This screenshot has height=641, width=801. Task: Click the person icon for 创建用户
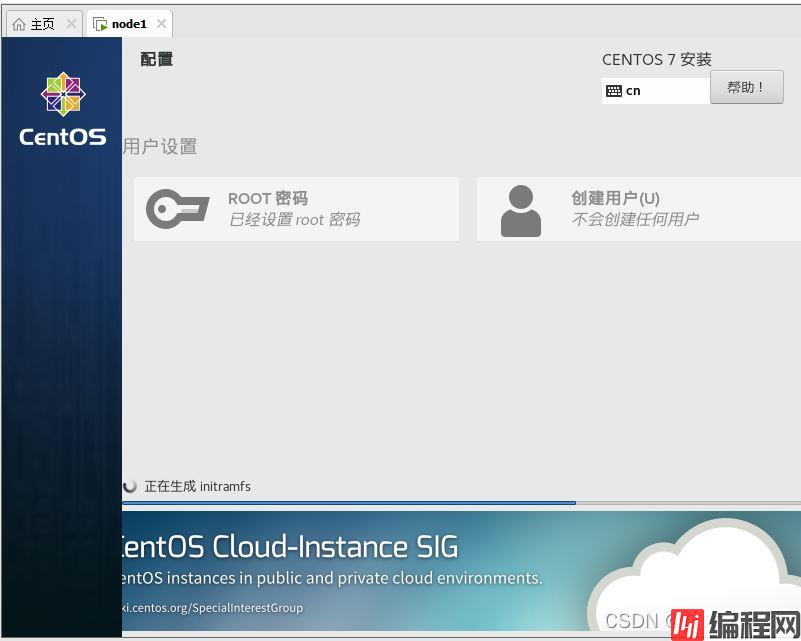[520, 210]
